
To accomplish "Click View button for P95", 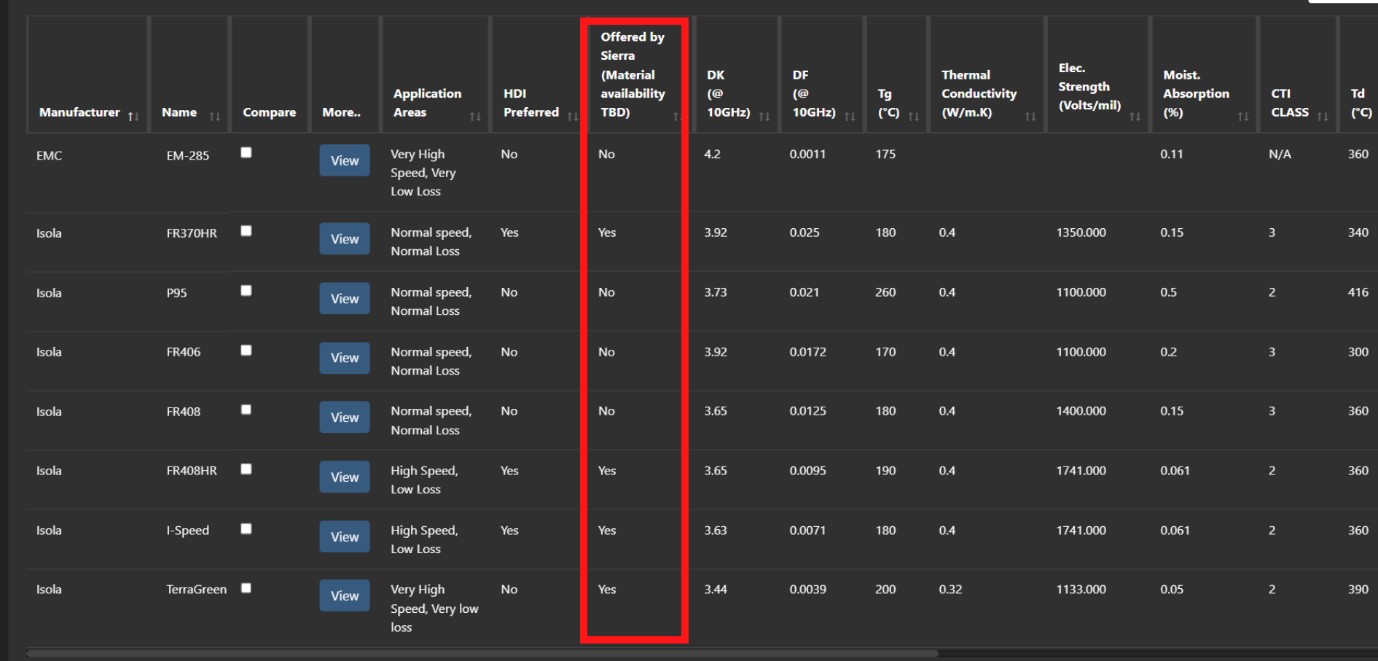I will pyautogui.click(x=345, y=298).
